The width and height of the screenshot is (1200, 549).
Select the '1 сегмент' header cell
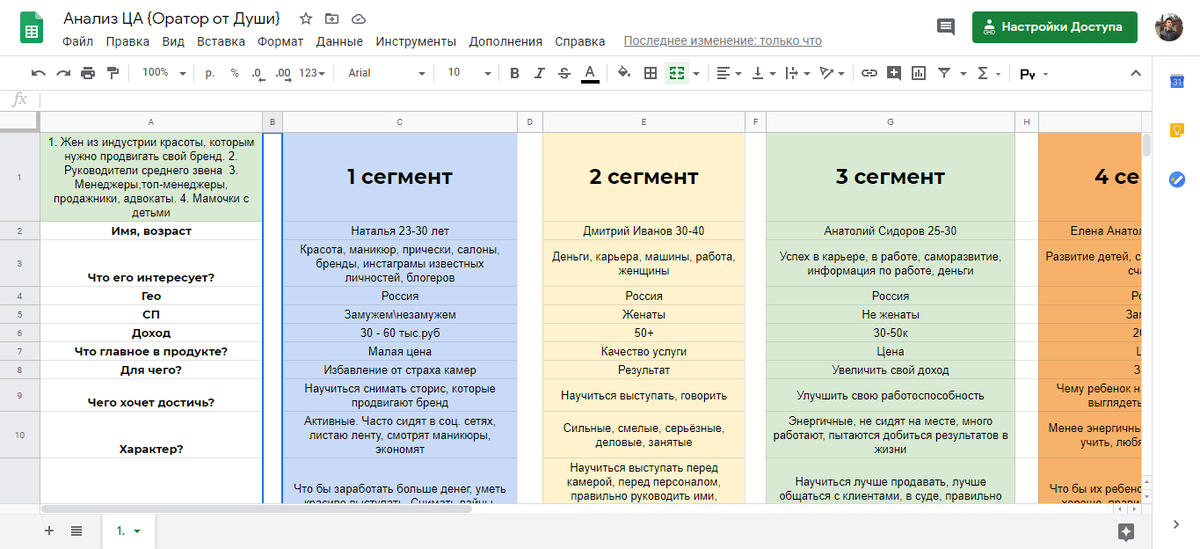coord(400,177)
